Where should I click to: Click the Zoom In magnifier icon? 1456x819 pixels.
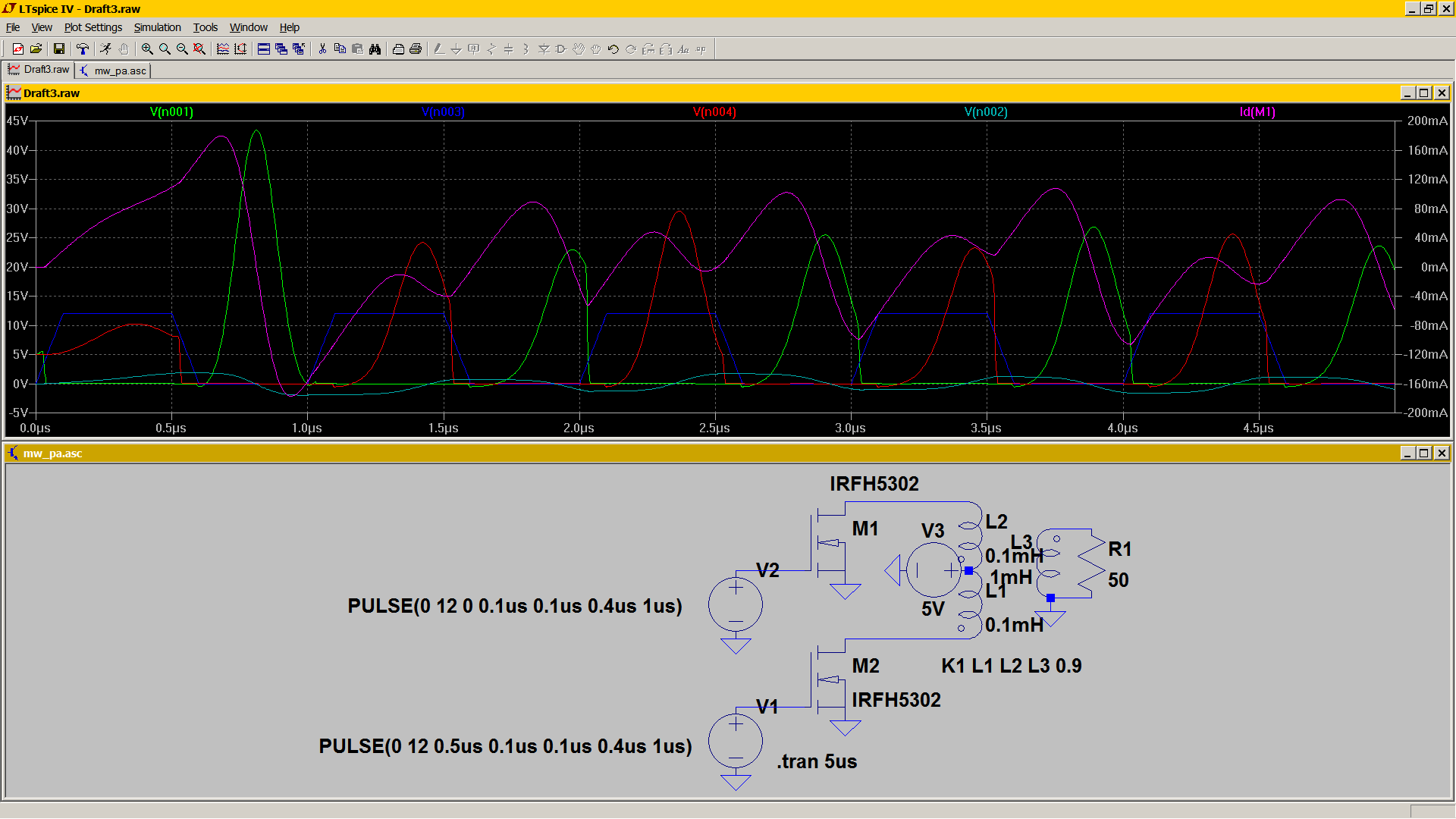point(147,49)
